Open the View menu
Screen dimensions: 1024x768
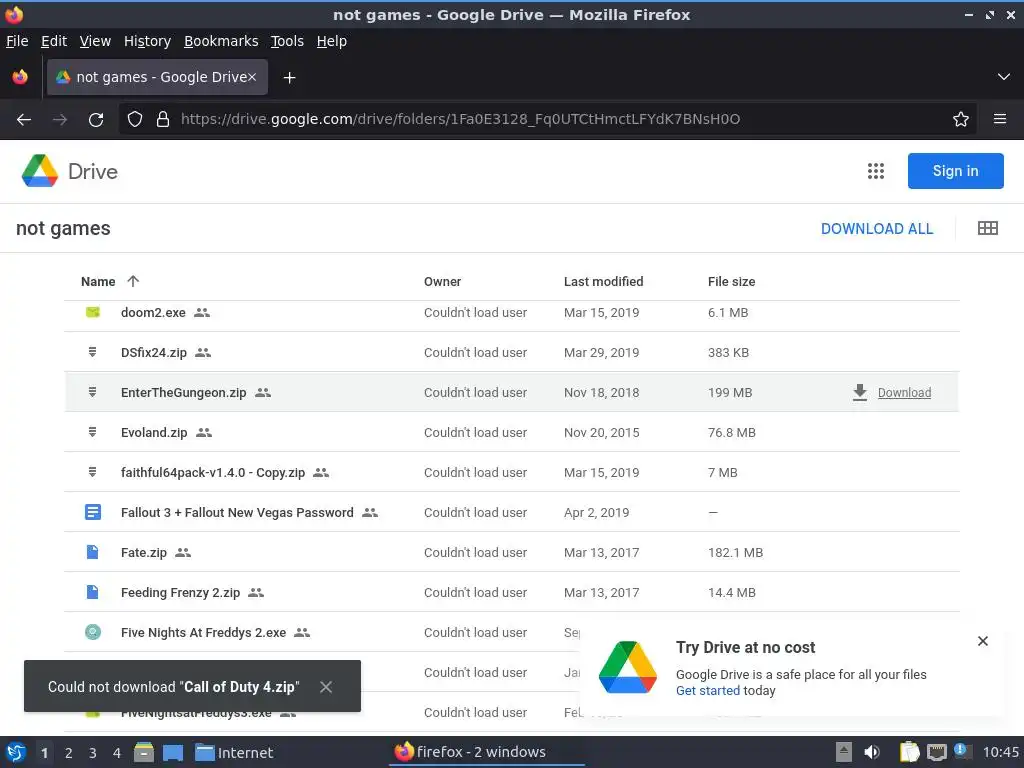click(95, 41)
